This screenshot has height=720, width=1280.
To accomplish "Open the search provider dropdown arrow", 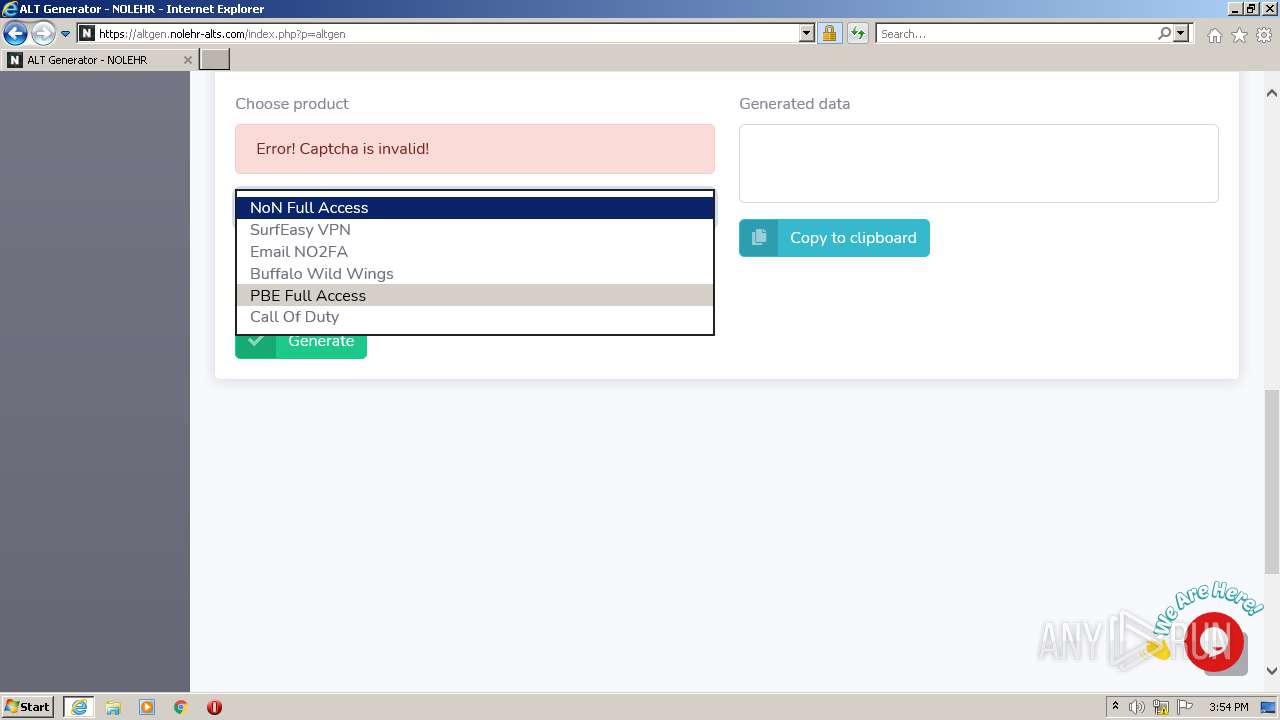I will pyautogui.click(x=1181, y=34).
